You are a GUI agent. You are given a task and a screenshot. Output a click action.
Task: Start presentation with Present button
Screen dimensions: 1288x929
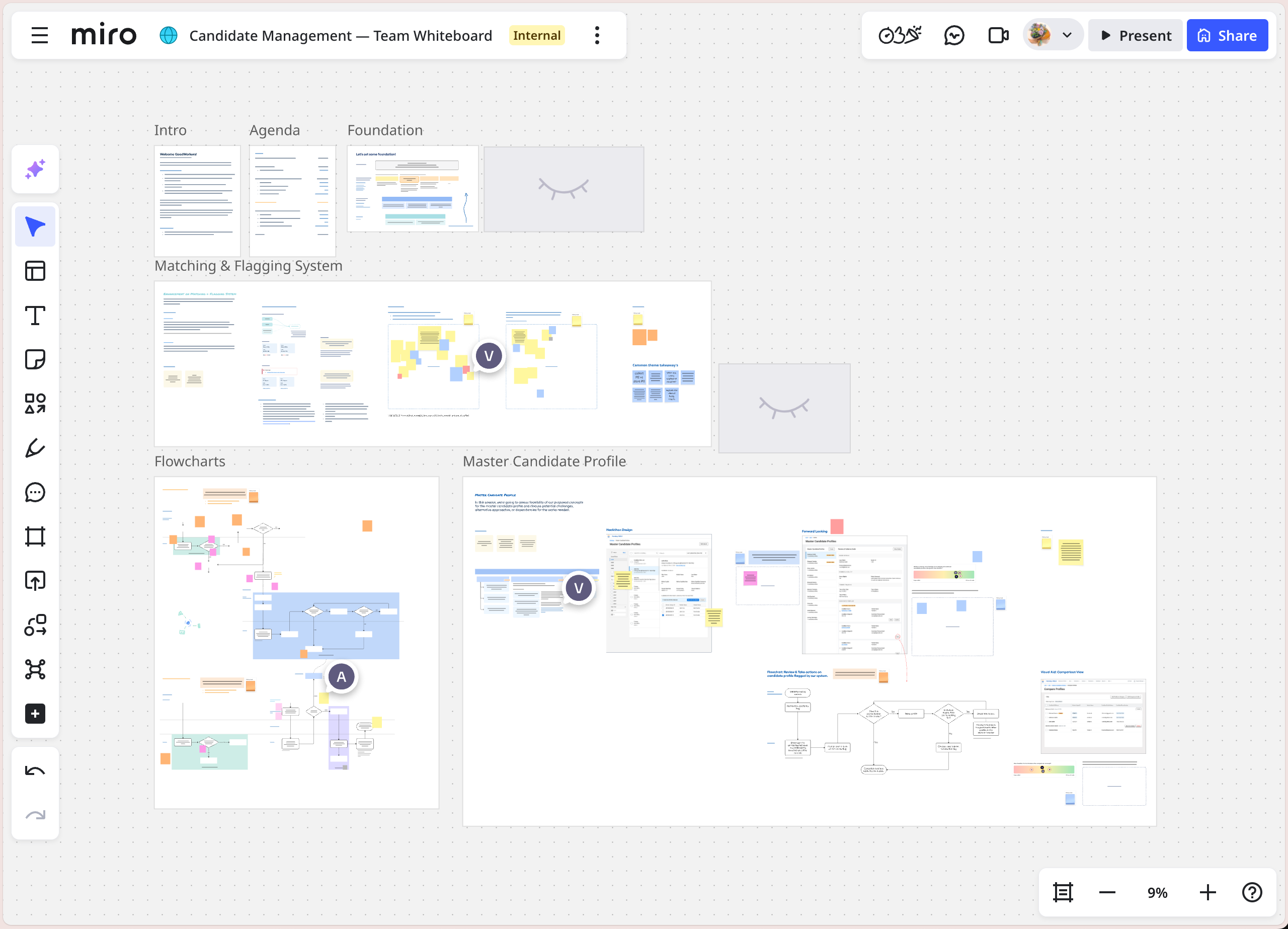[x=1135, y=36]
